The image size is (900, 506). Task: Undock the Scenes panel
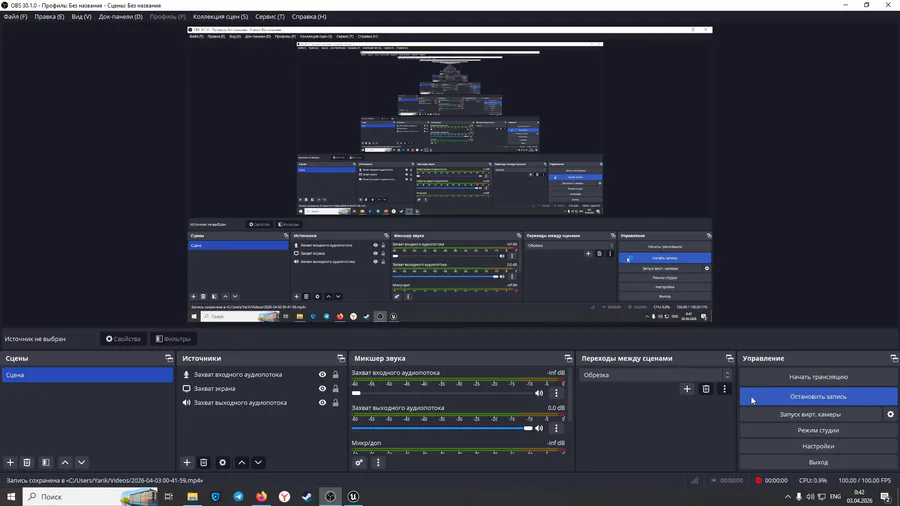[x=169, y=358]
